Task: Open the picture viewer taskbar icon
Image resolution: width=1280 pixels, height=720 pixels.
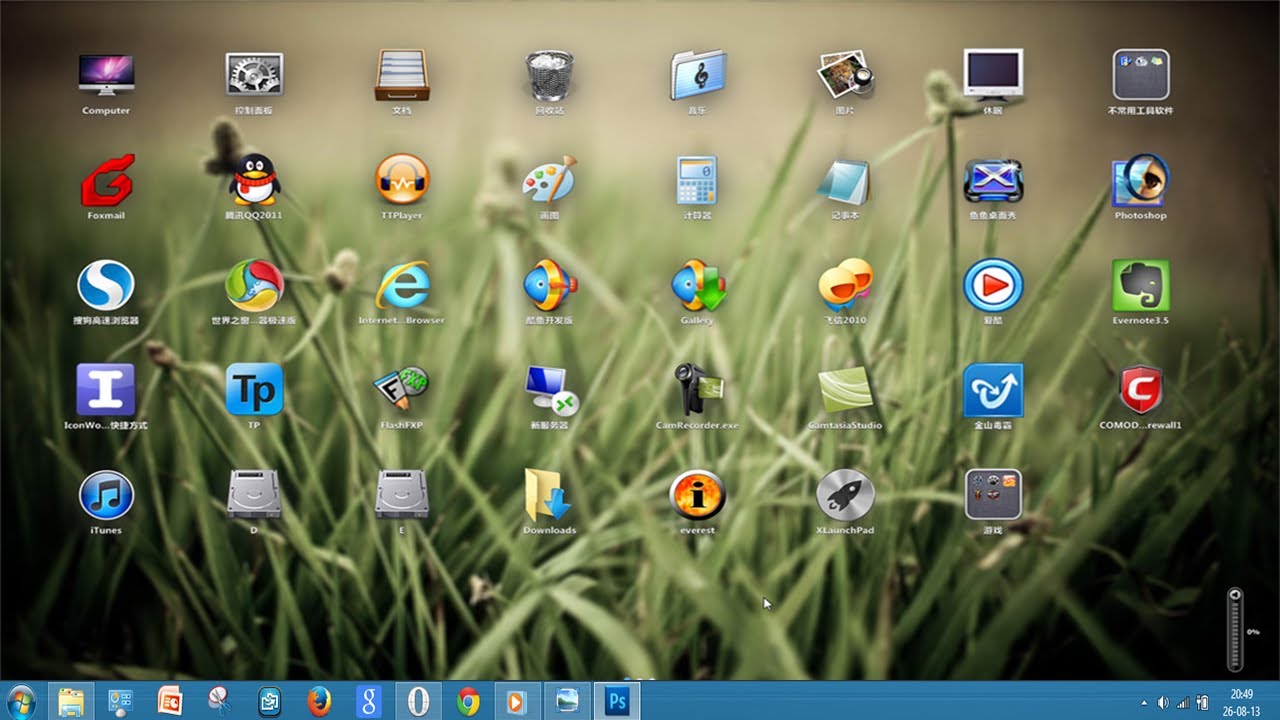Action: 567,701
